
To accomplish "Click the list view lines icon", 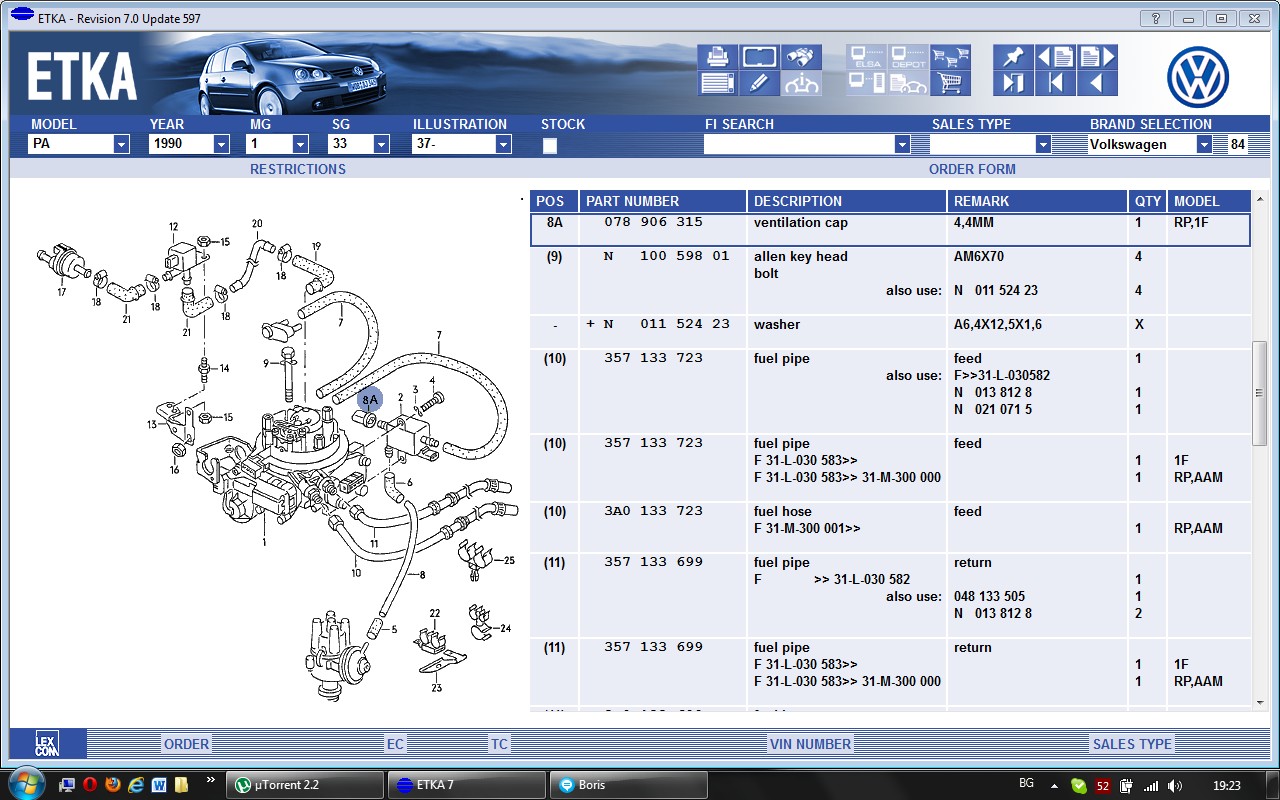I will (718, 83).
